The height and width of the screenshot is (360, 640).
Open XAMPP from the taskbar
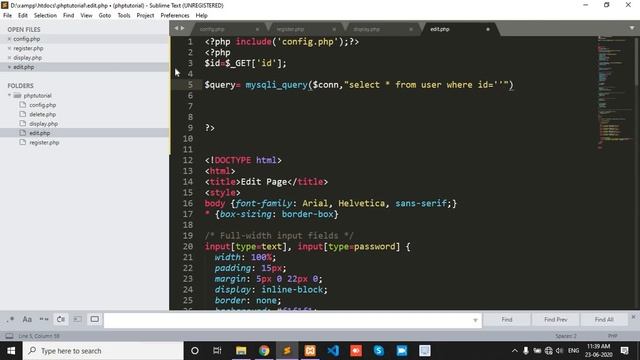pyautogui.click(x=310, y=351)
